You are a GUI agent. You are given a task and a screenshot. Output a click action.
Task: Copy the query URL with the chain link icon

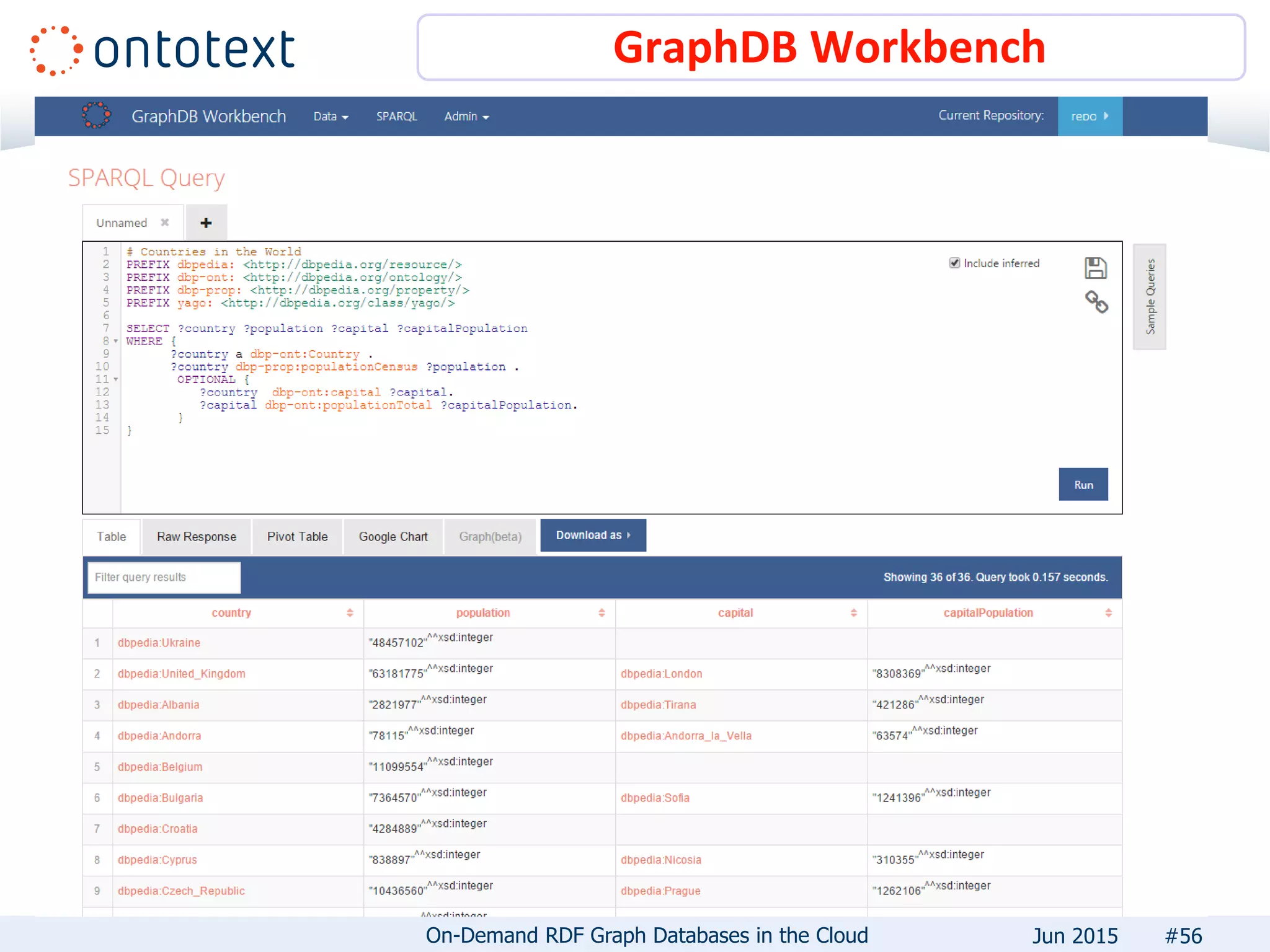tap(1096, 302)
